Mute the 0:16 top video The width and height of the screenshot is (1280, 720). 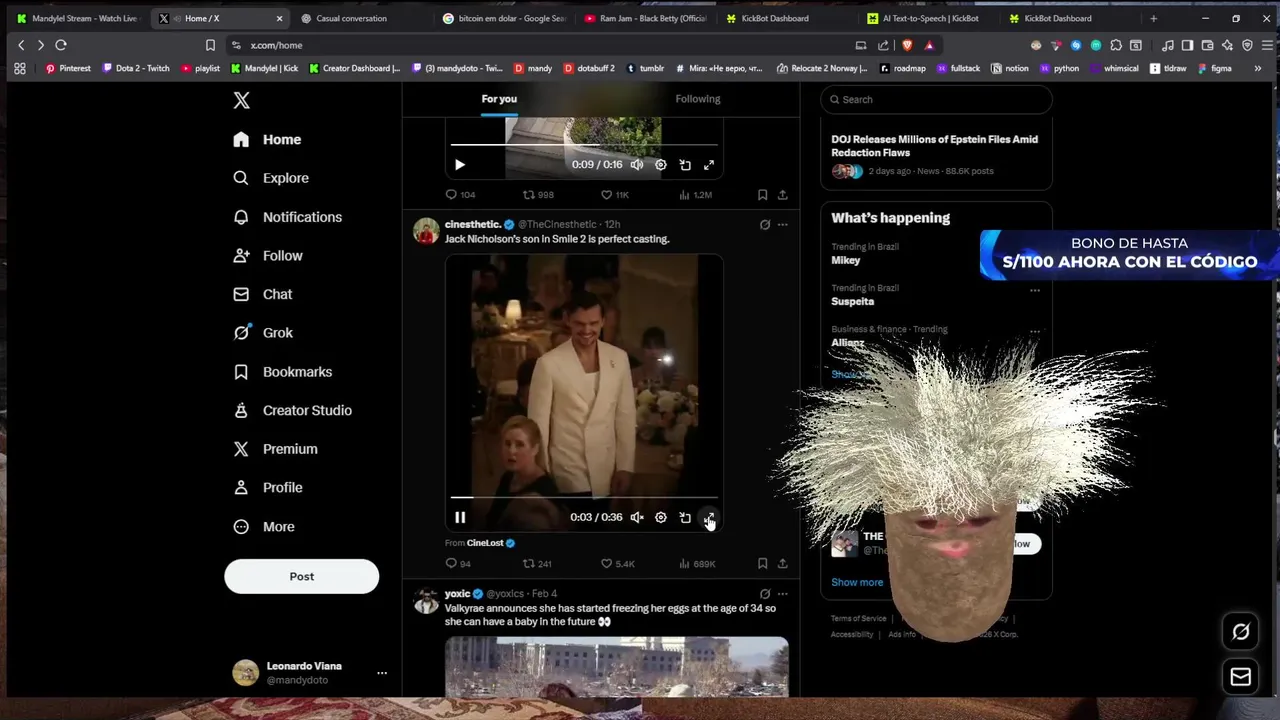637,165
